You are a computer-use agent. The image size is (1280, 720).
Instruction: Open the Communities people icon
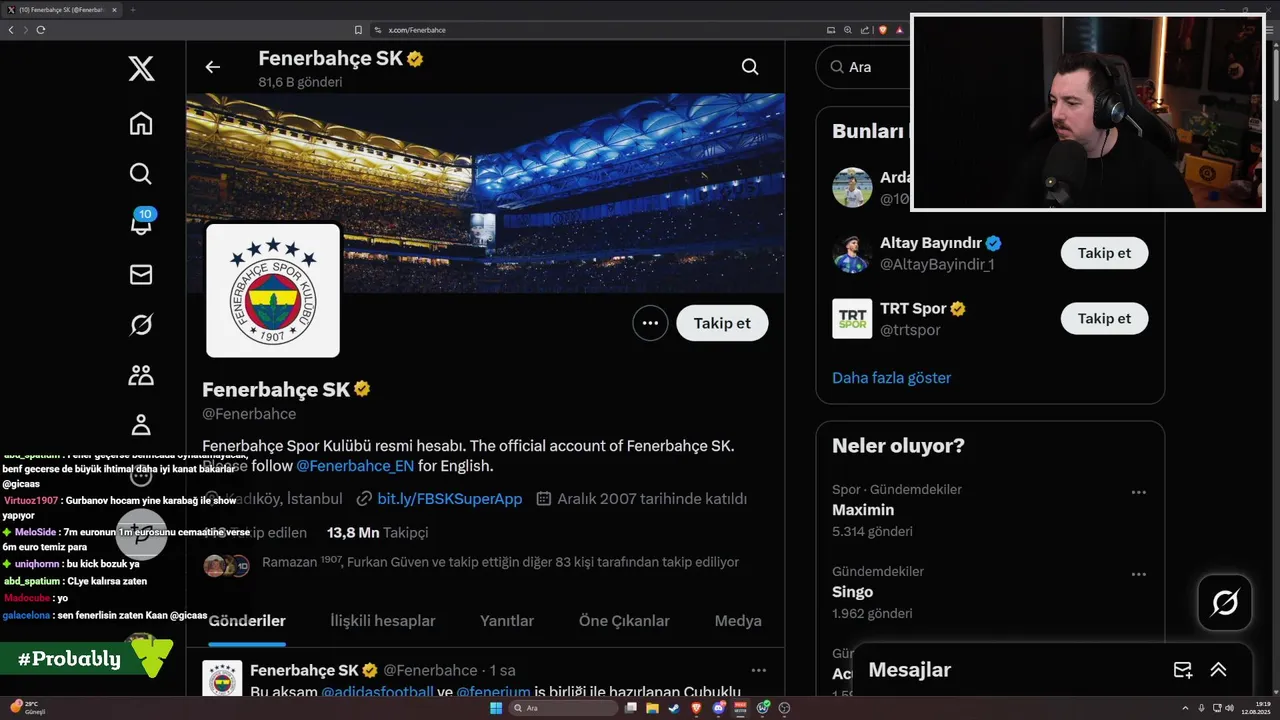point(141,375)
